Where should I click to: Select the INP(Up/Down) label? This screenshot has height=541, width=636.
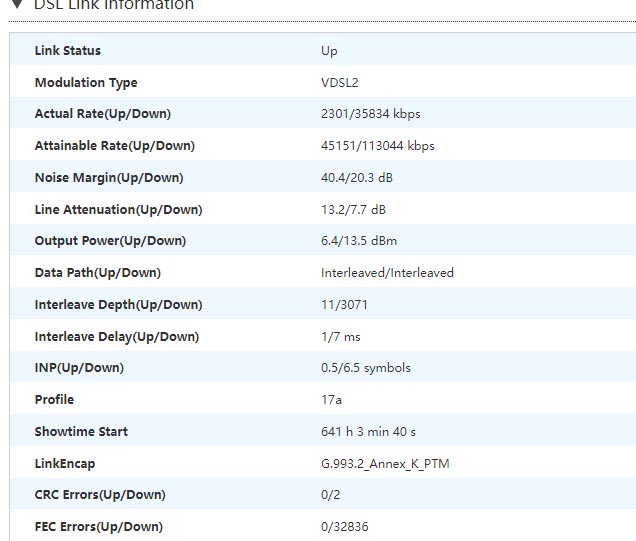(79, 368)
